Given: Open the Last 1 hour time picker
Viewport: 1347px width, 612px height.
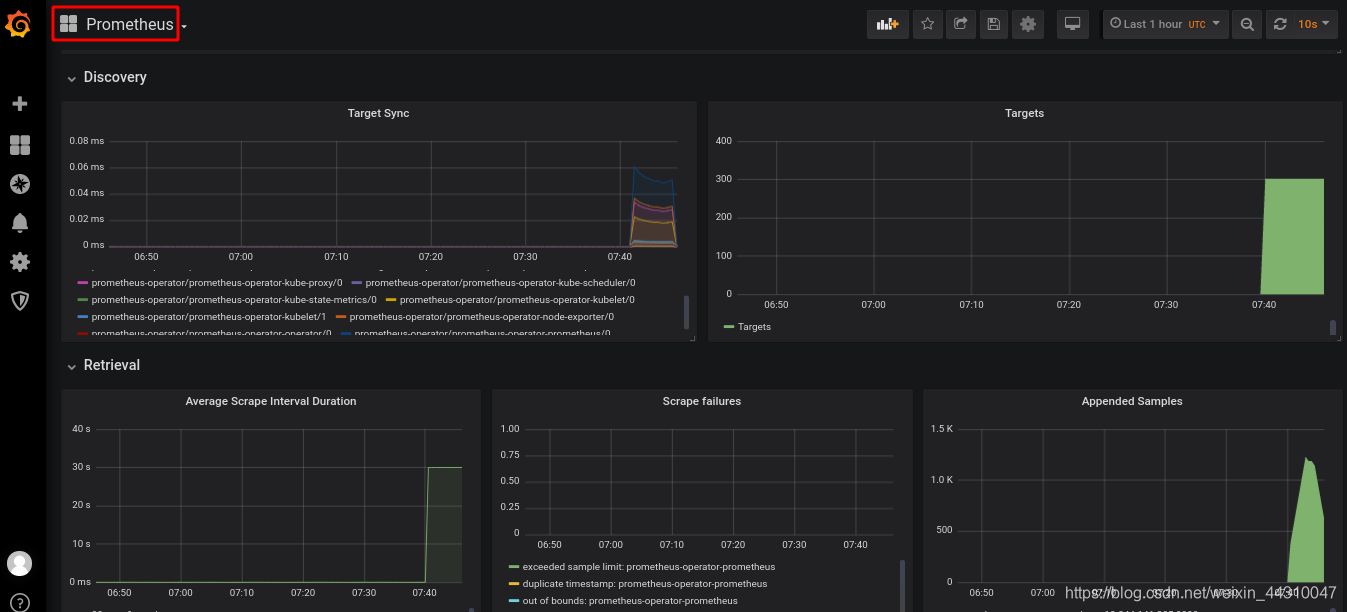Looking at the screenshot, I should pyautogui.click(x=1165, y=24).
